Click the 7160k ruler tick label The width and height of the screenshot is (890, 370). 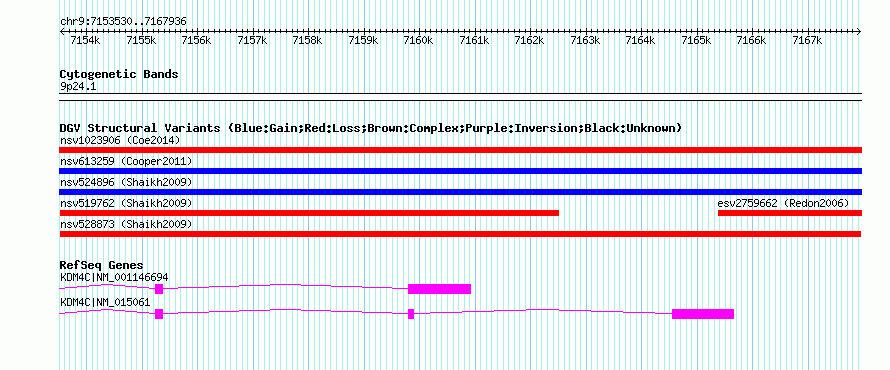pyautogui.click(x=418, y=40)
